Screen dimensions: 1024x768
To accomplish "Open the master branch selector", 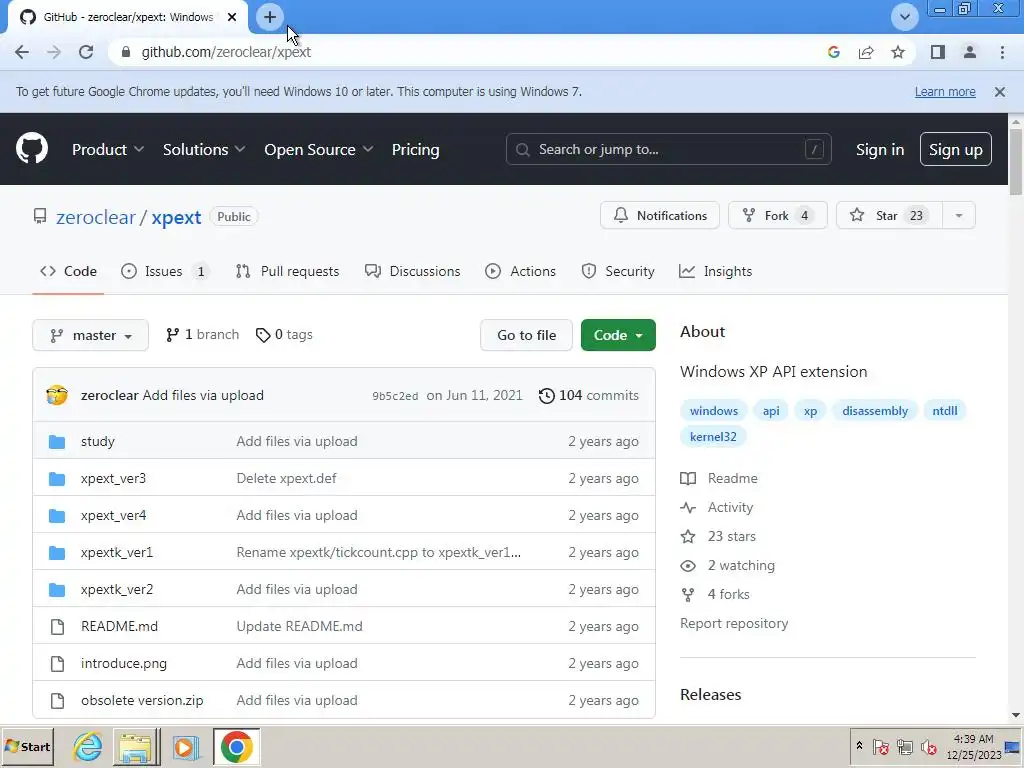I will 91,335.
